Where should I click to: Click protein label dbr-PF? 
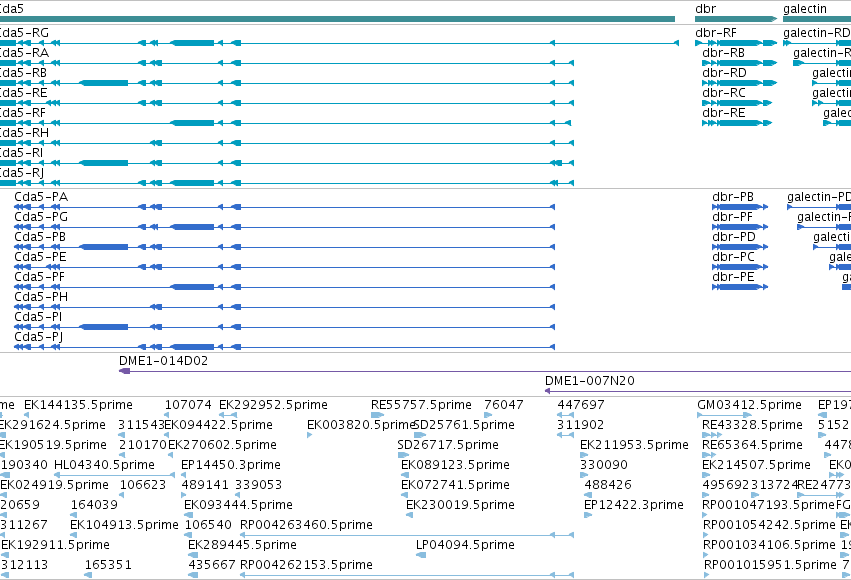click(x=732, y=216)
